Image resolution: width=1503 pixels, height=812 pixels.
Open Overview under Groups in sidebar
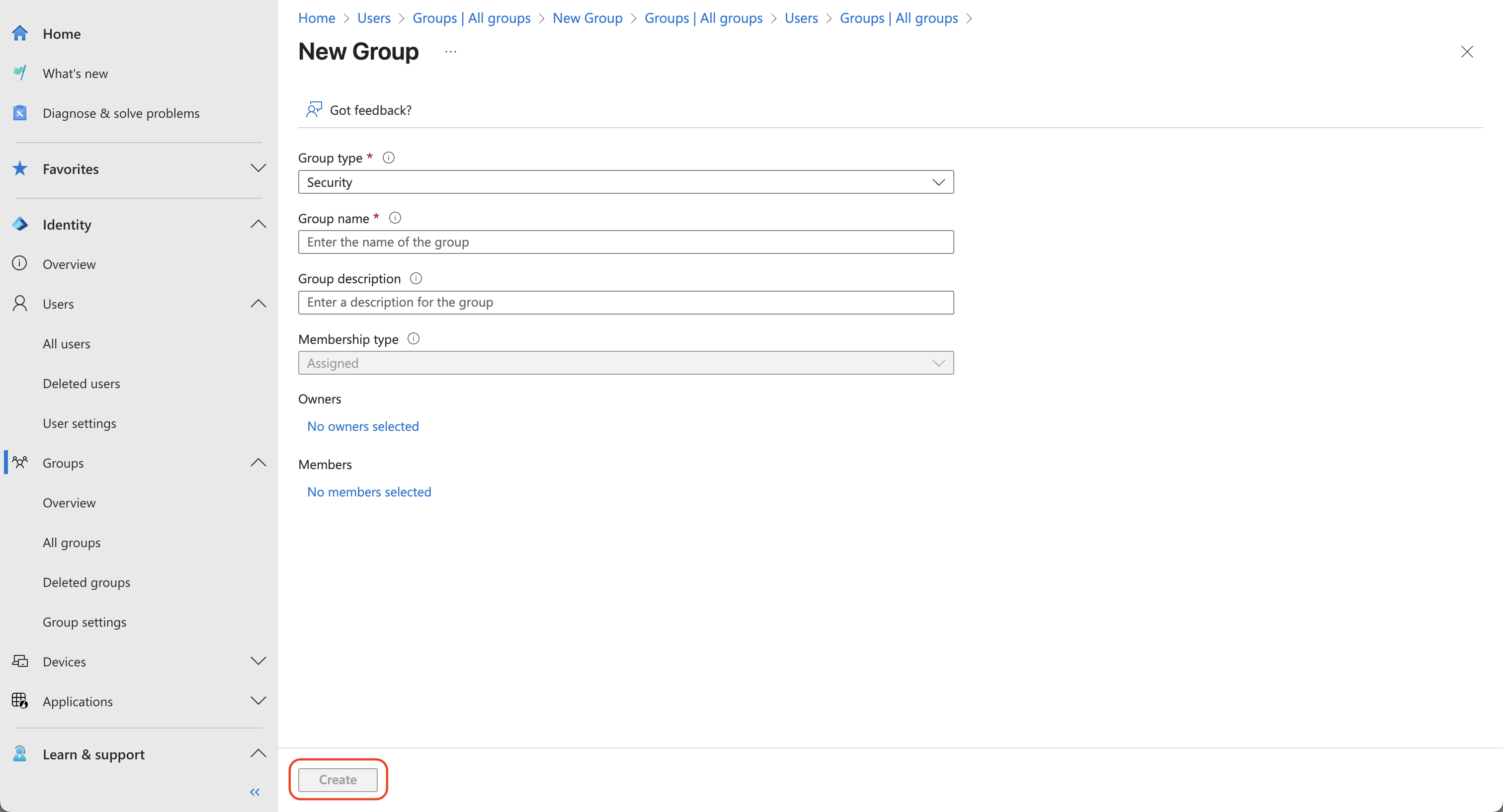tap(69, 503)
